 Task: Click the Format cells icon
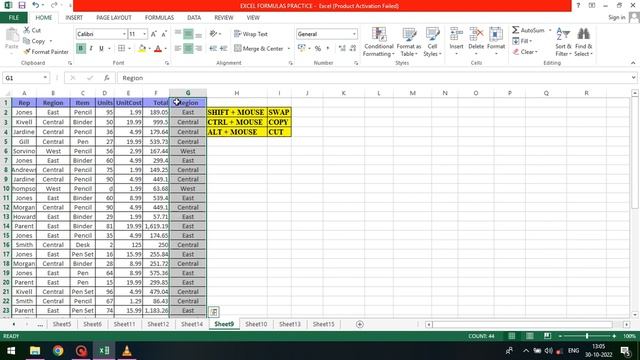[x=496, y=35]
